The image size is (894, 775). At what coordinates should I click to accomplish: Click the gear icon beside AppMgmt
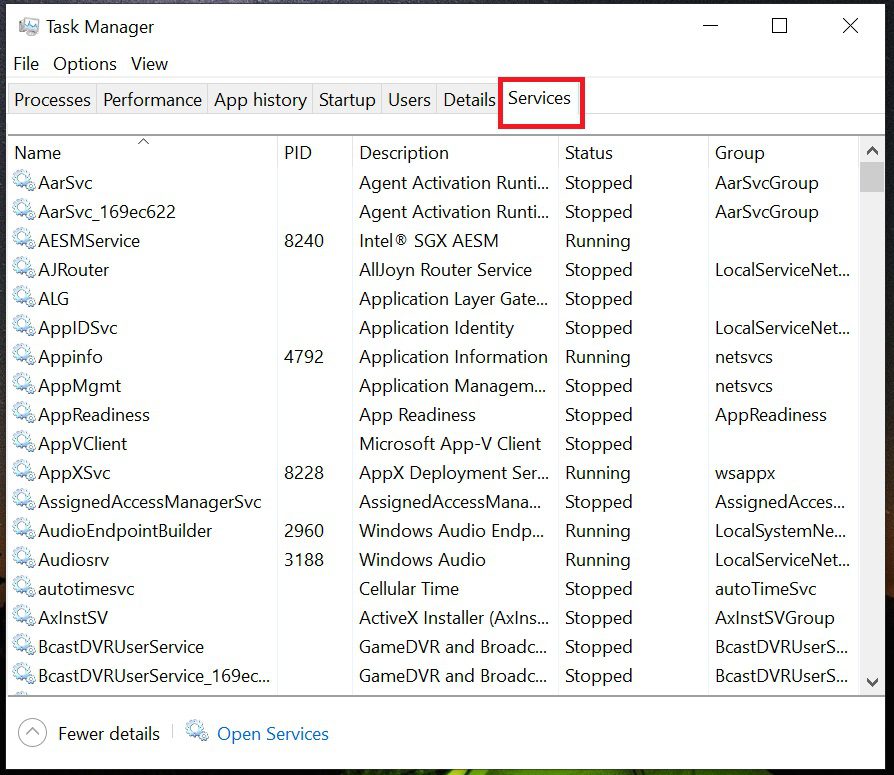click(24, 385)
